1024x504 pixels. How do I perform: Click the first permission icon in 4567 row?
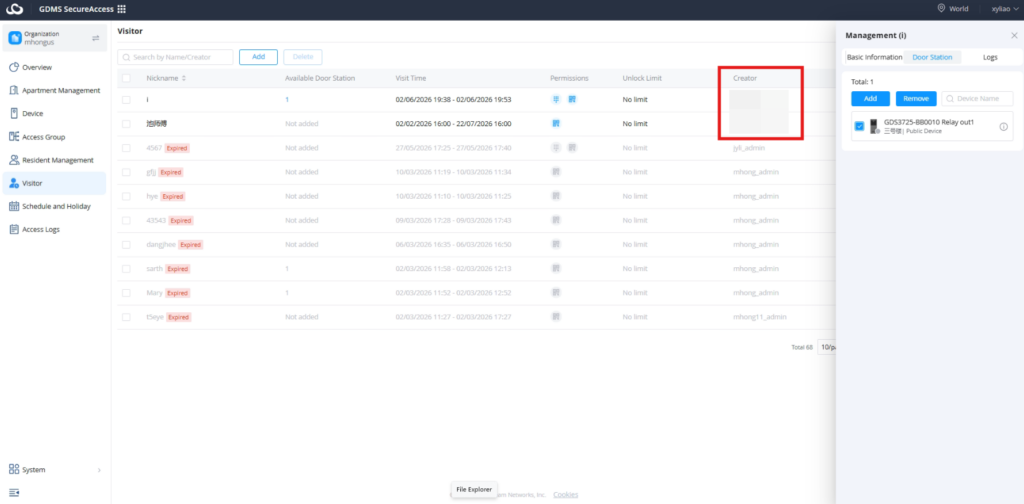[556, 148]
